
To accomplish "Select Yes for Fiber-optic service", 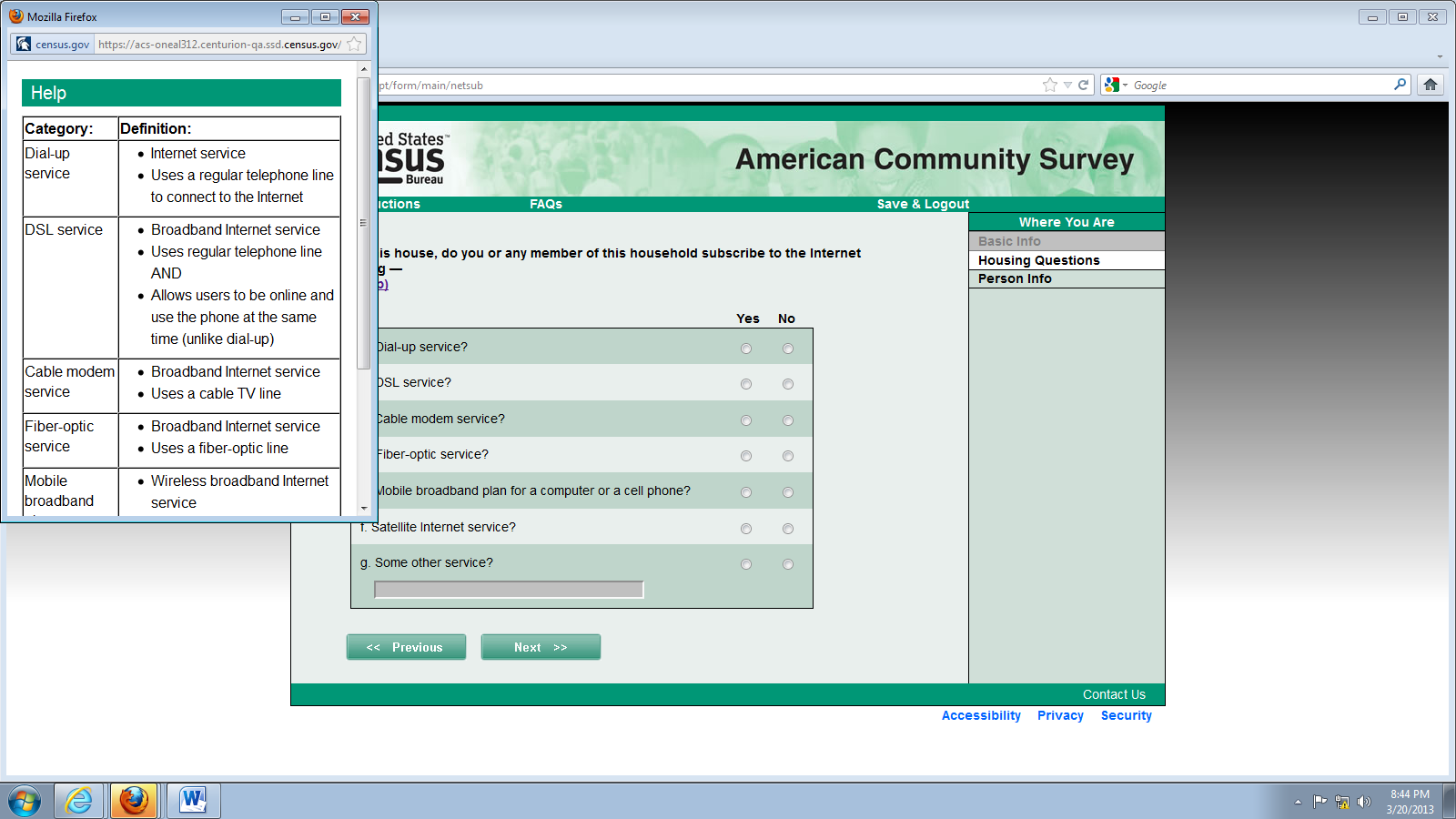I will pos(746,456).
